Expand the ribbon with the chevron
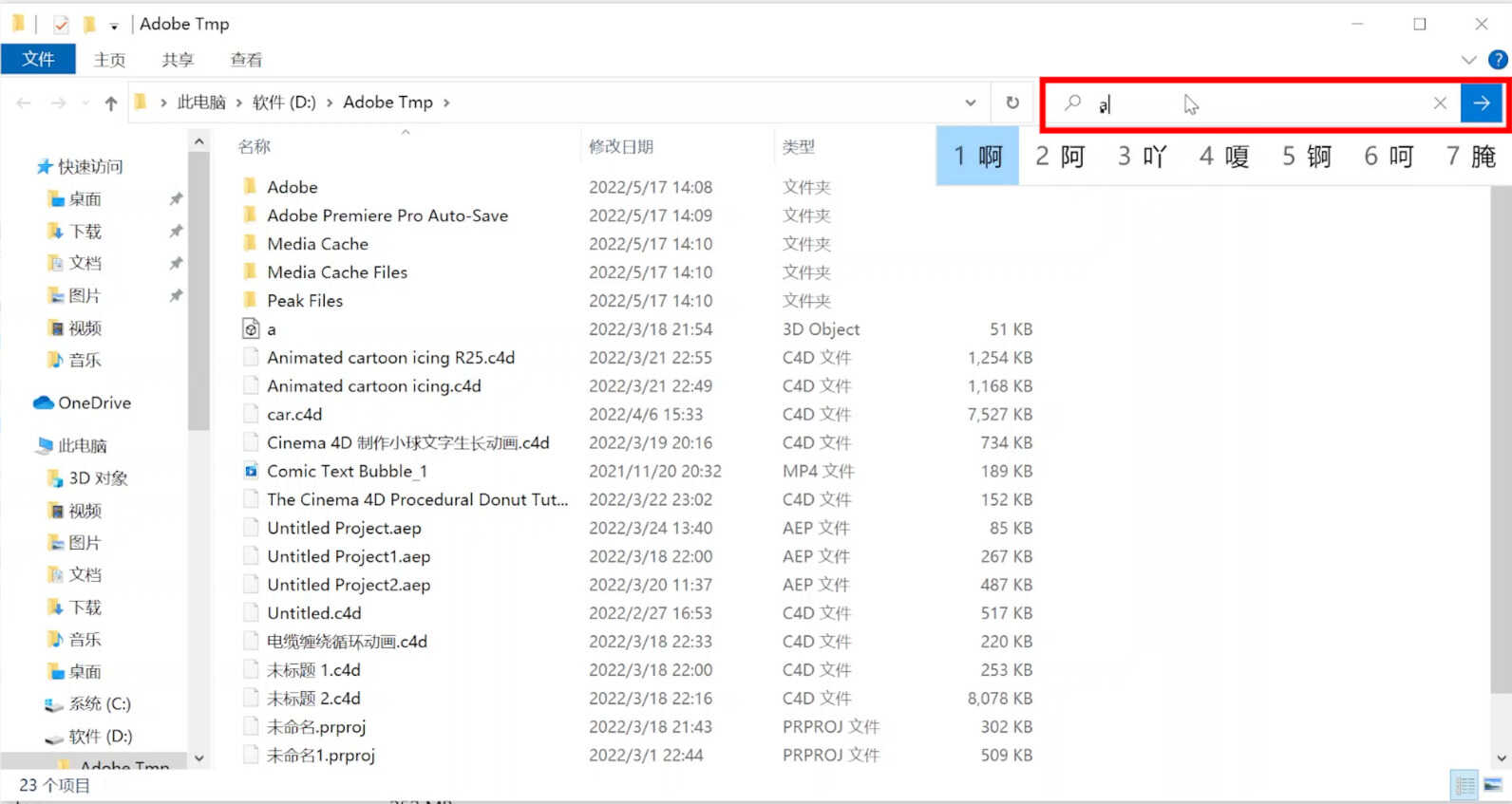Screen dimensions: 1512x804 1468,60
